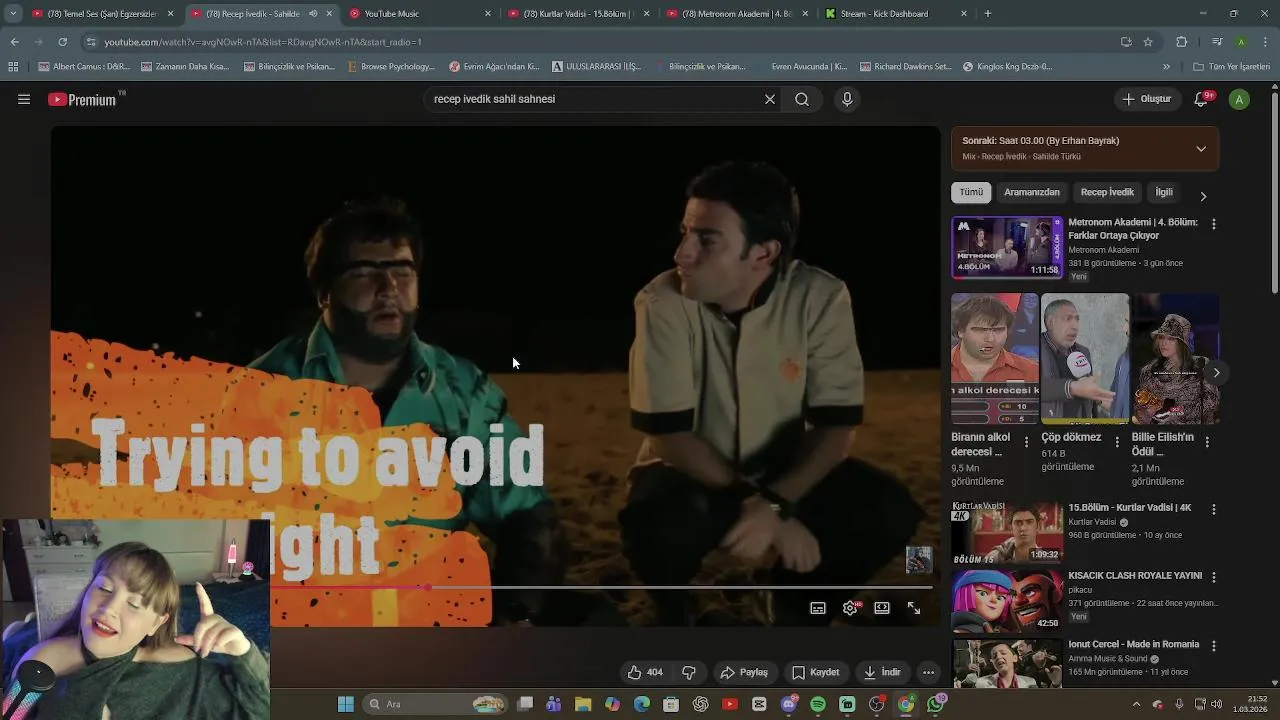Open File Explorer from the taskbar
This screenshot has height=720, width=1280.
pos(583,704)
